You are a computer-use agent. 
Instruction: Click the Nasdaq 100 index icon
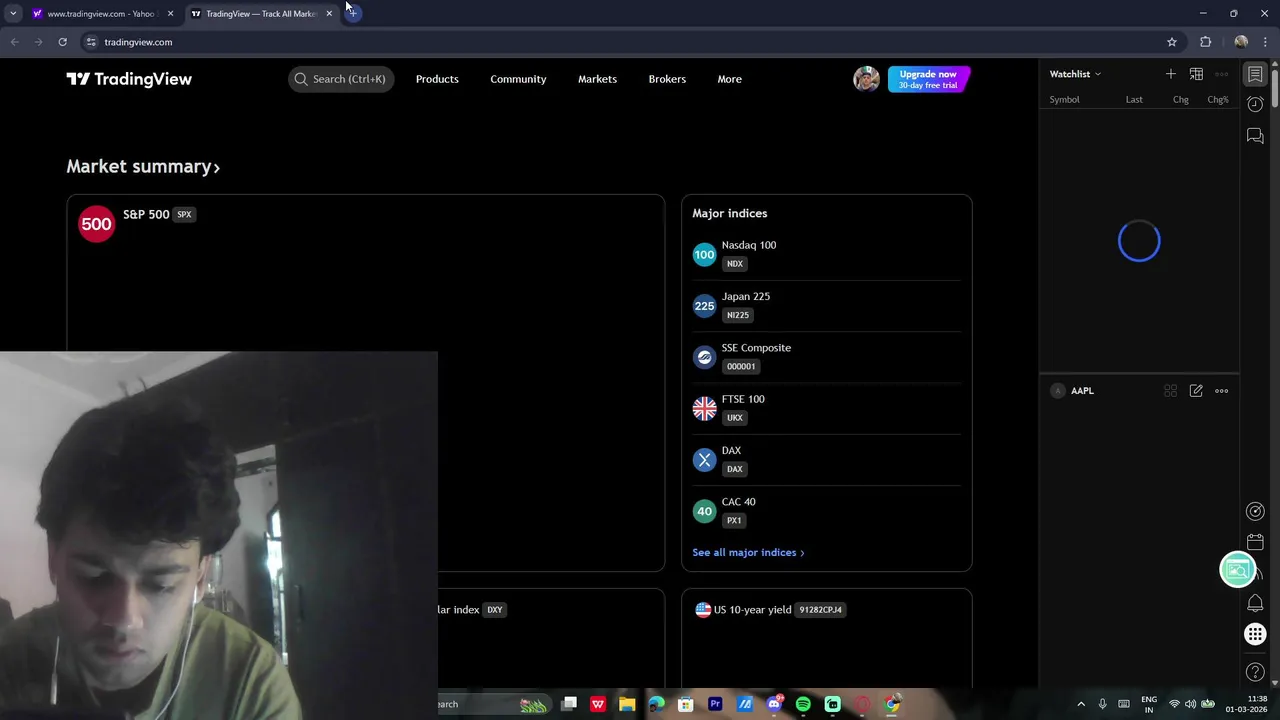click(704, 255)
